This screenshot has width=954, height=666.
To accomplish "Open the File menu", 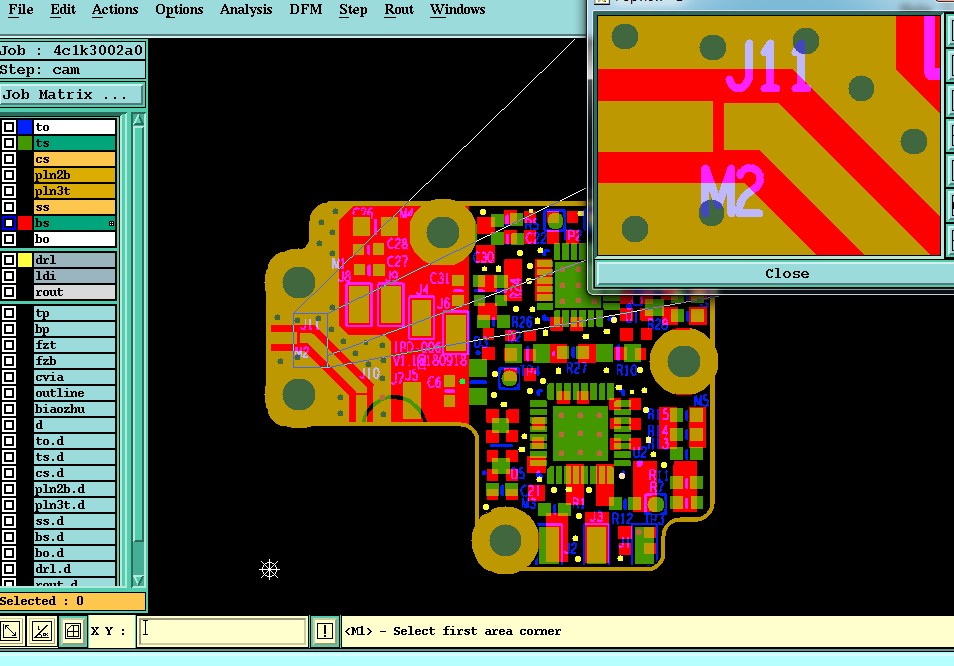I will [x=20, y=10].
